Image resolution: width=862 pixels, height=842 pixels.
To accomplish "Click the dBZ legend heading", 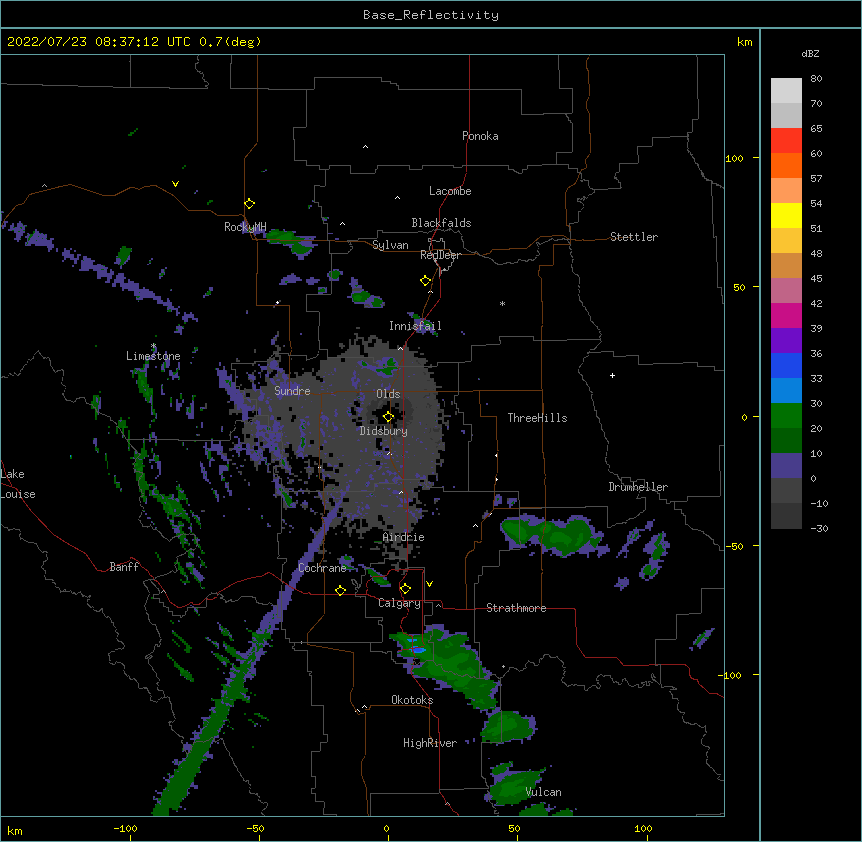I will point(810,53).
